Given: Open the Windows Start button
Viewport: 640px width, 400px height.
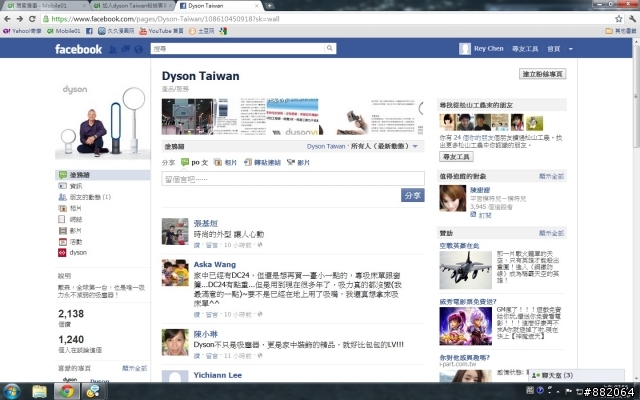Looking at the screenshot, I should pos(11,391).
